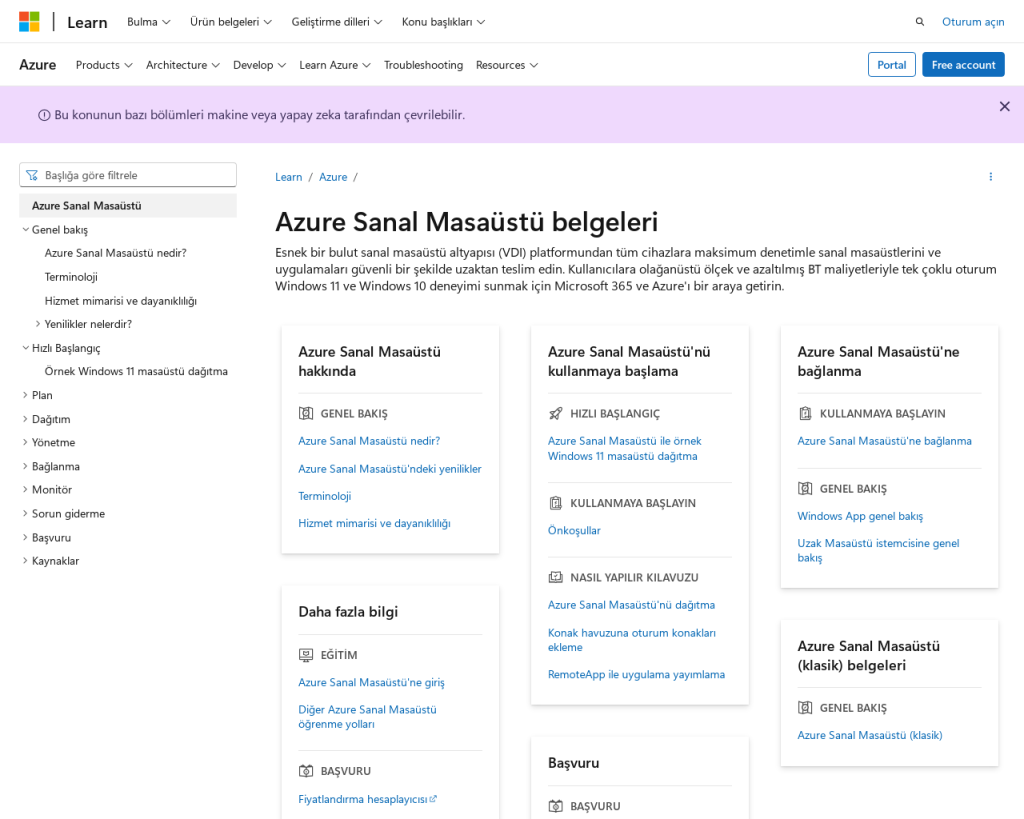
Task: Expand the Bağlanma section
Action: coord(51,466)
